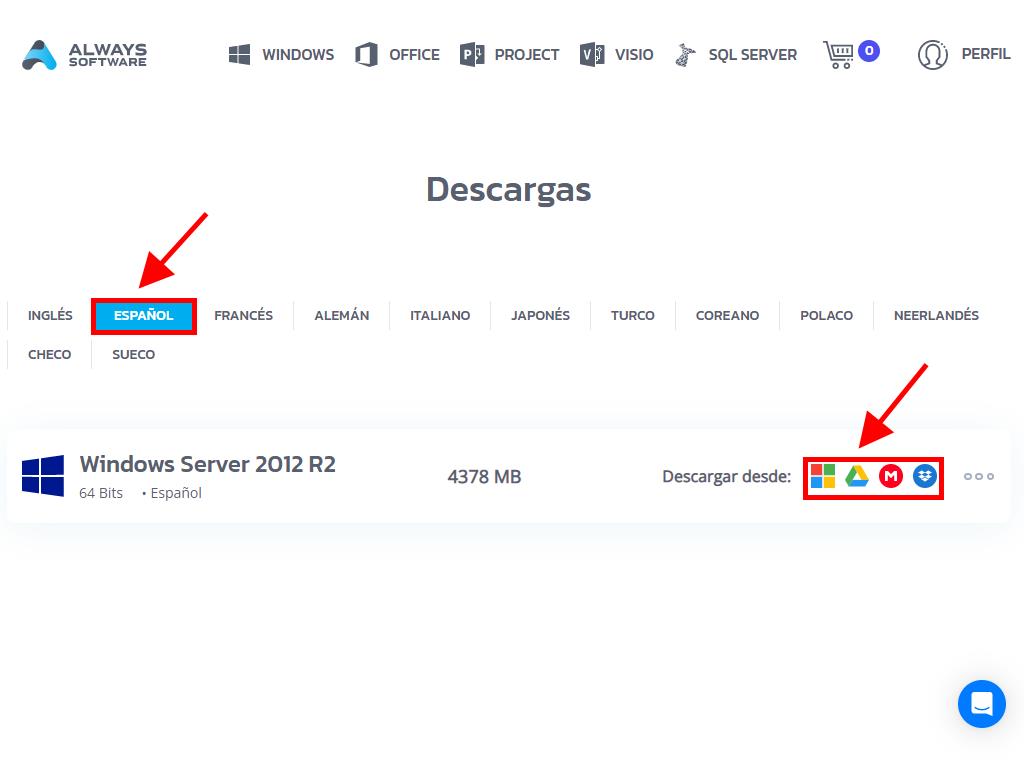Select the CHECO language tab
This screenshot has height=768, width=1024.
tap(50, 355)
